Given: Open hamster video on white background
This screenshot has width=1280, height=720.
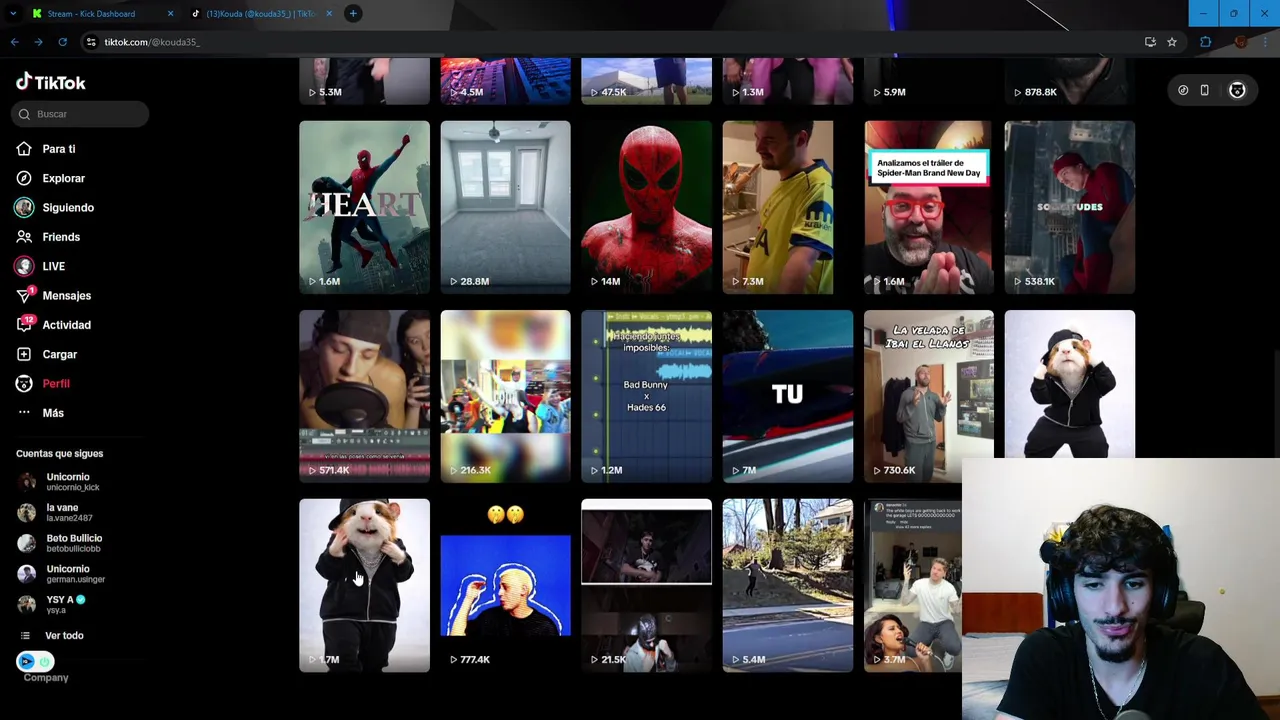Looking at the screenshot, I should tap(1069, 384).
